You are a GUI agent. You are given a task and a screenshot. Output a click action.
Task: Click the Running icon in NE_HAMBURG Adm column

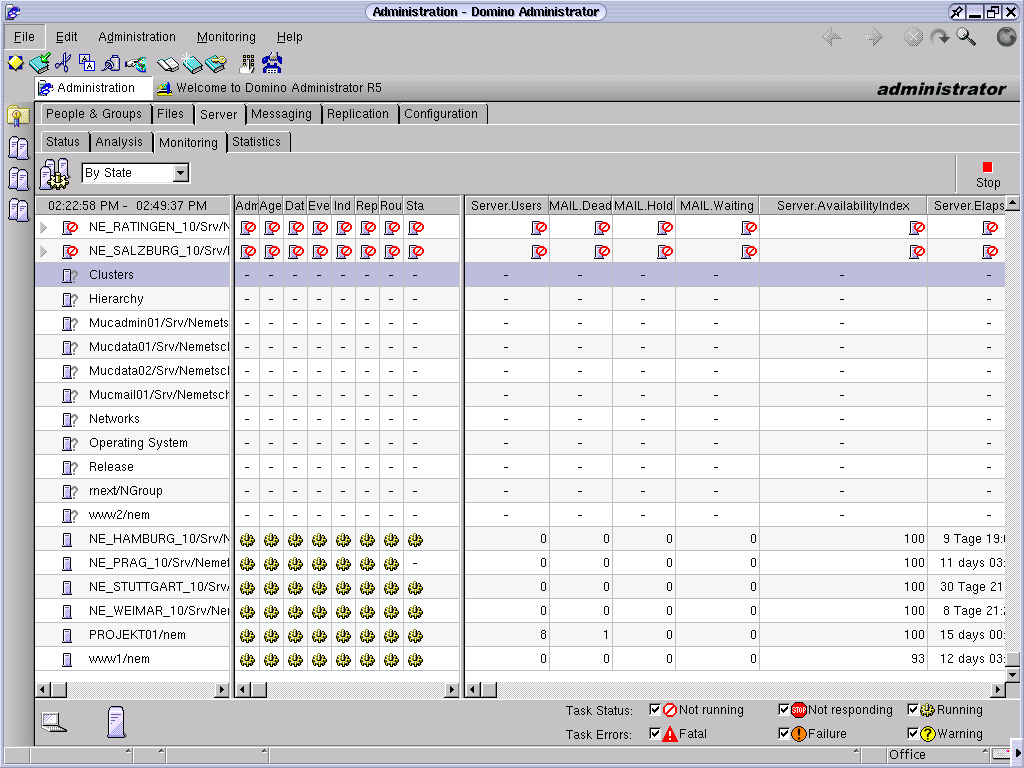[x=247, y=540]
